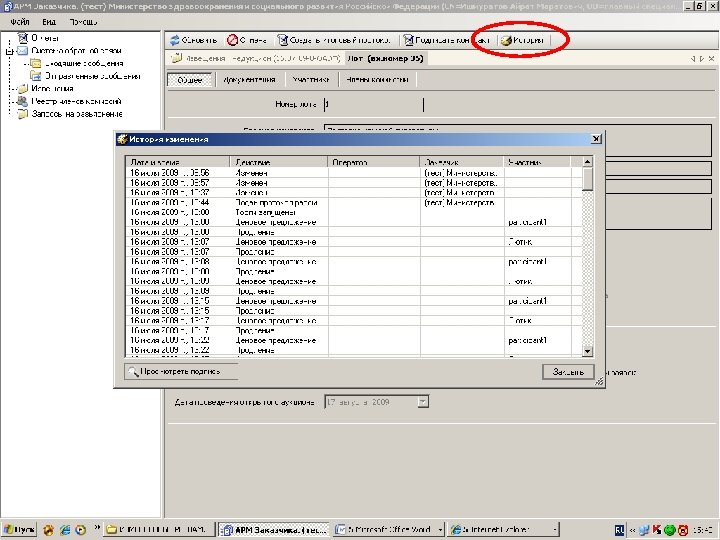Open the Internet Explorer taskbar group

503,530
